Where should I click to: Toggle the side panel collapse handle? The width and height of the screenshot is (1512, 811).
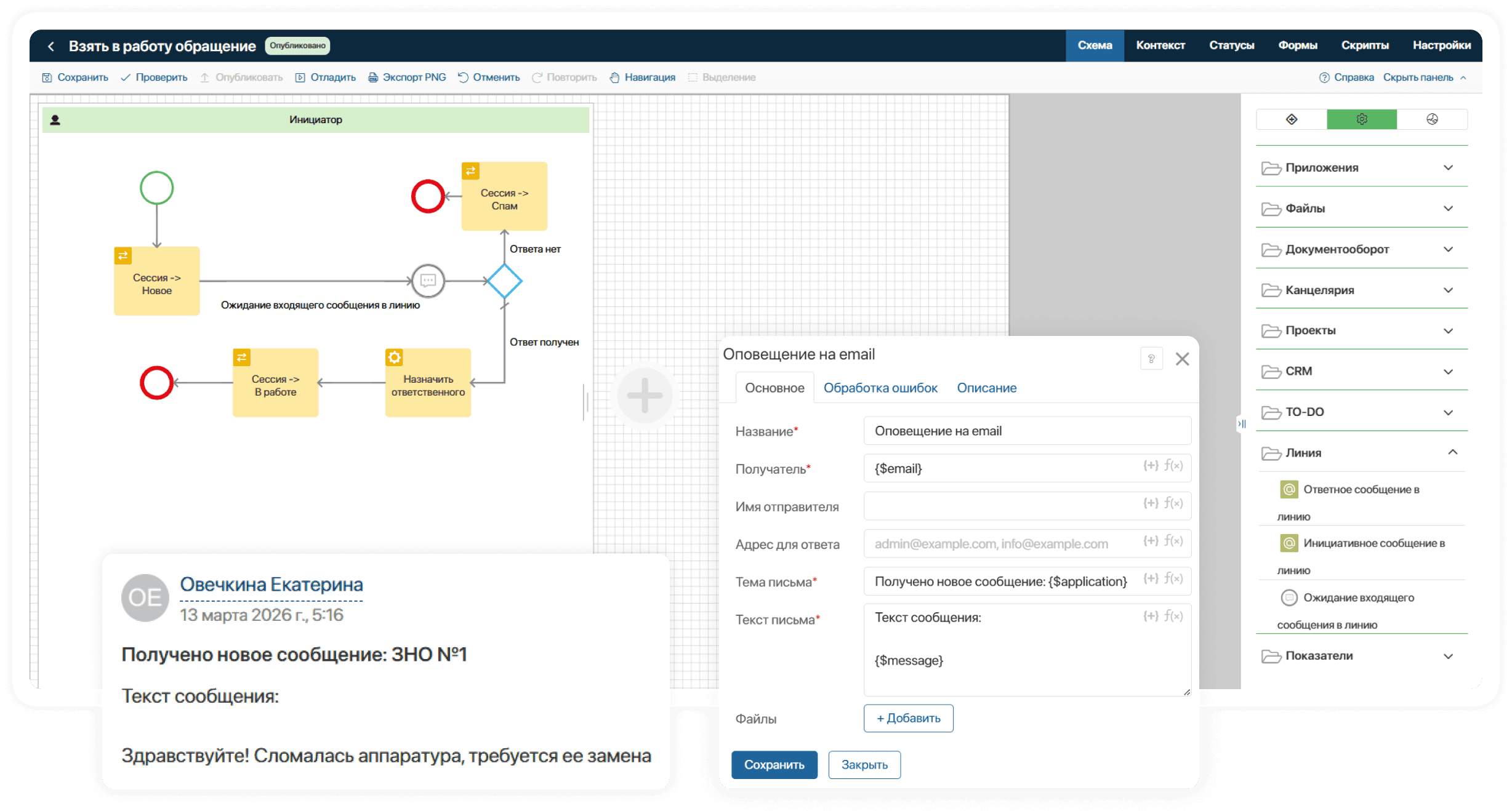[1242, 423]
